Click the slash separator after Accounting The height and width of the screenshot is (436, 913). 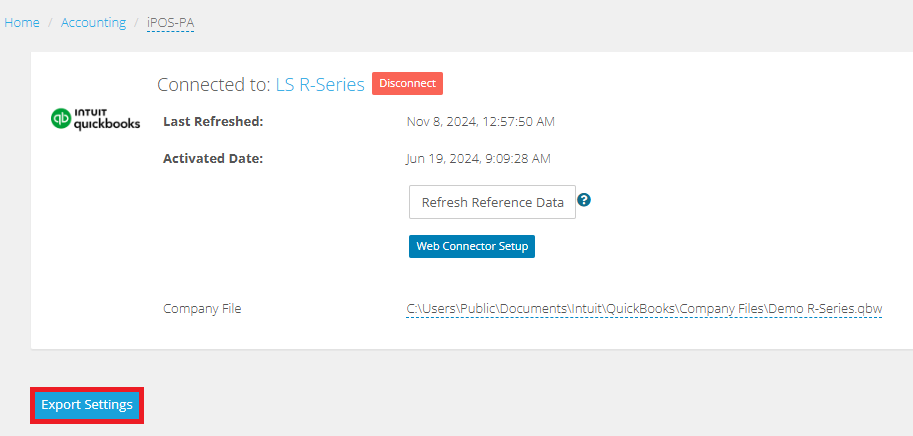click(137, 23)
